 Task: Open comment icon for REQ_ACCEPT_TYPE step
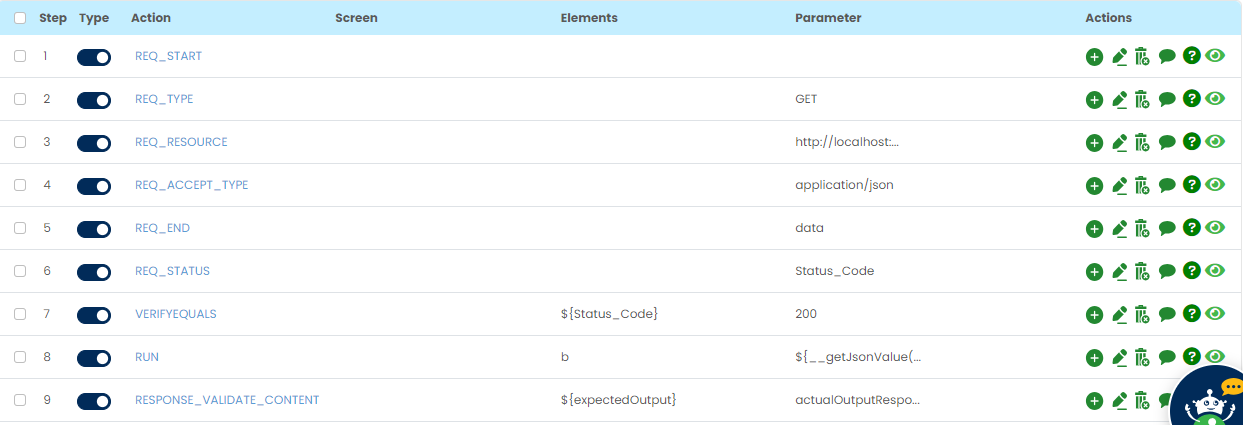pos(1167,185)
